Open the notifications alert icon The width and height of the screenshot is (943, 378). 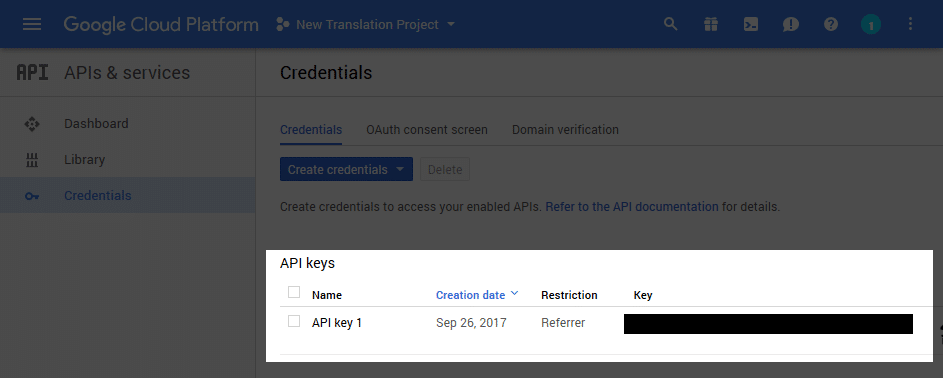point(790,24)
